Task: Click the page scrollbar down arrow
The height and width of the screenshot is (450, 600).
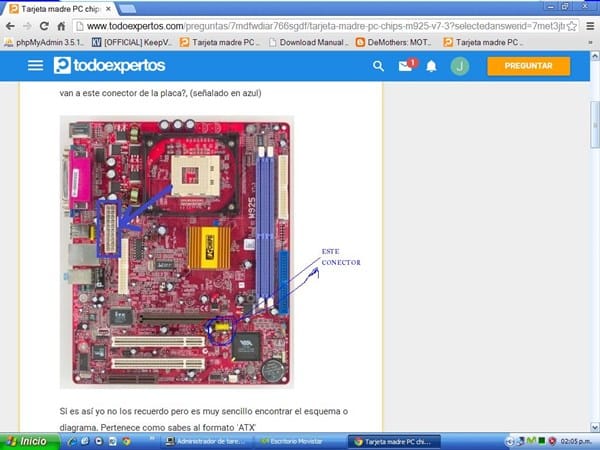Action: pos(595,427)
